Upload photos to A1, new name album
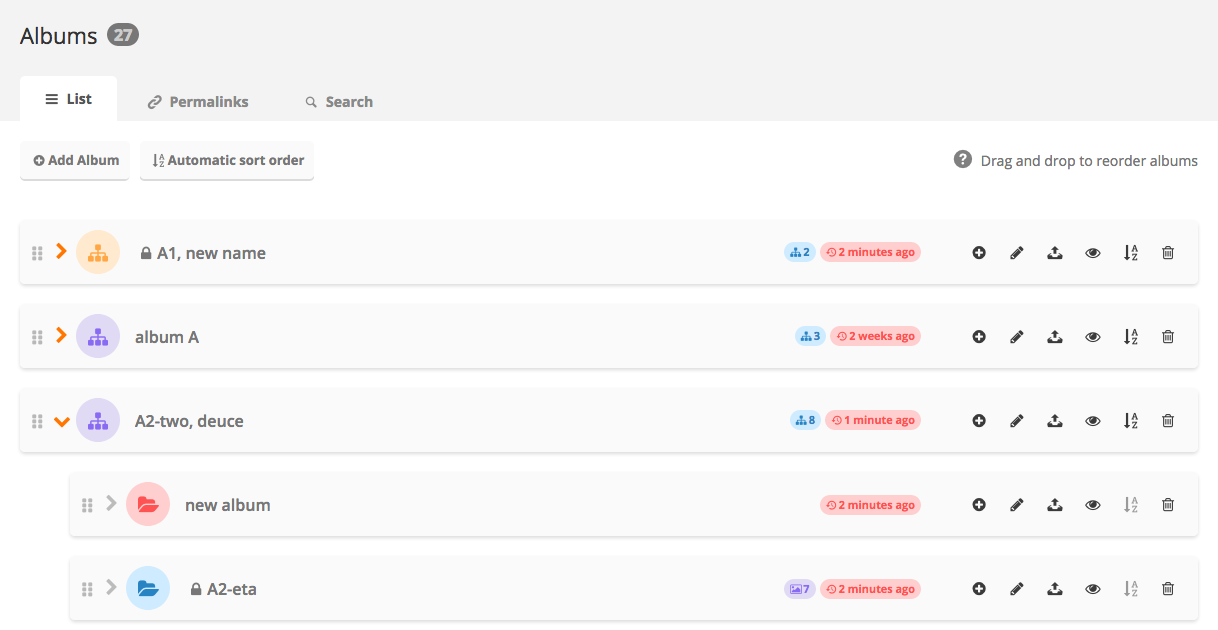The width and height of the screenshot is (1218, 630). pos(1054,253)
